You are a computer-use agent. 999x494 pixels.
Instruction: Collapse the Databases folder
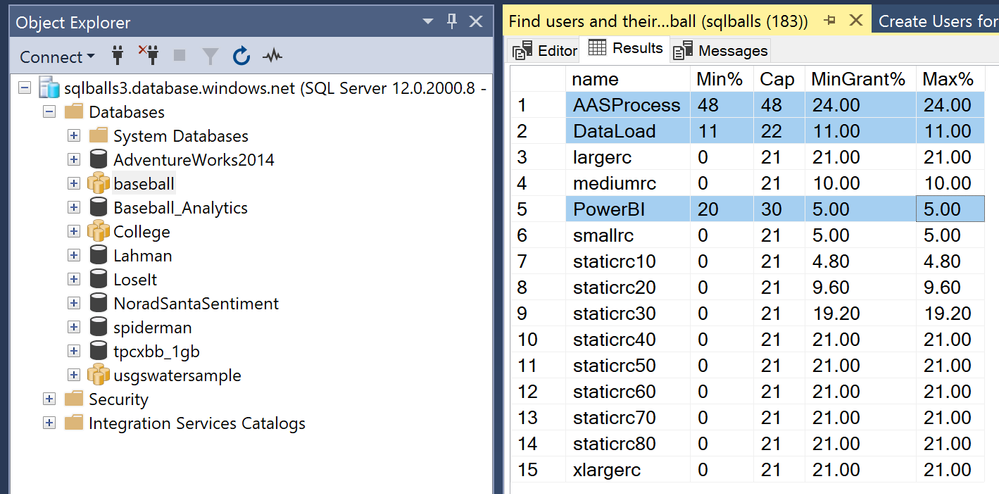[49, 112]
